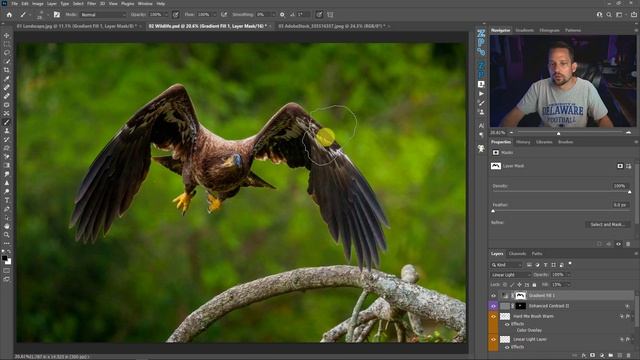Toggle Effects visibility under Hard Mix Brush Warm
Screen dimensions: 640x360
(x=507, y=324)
